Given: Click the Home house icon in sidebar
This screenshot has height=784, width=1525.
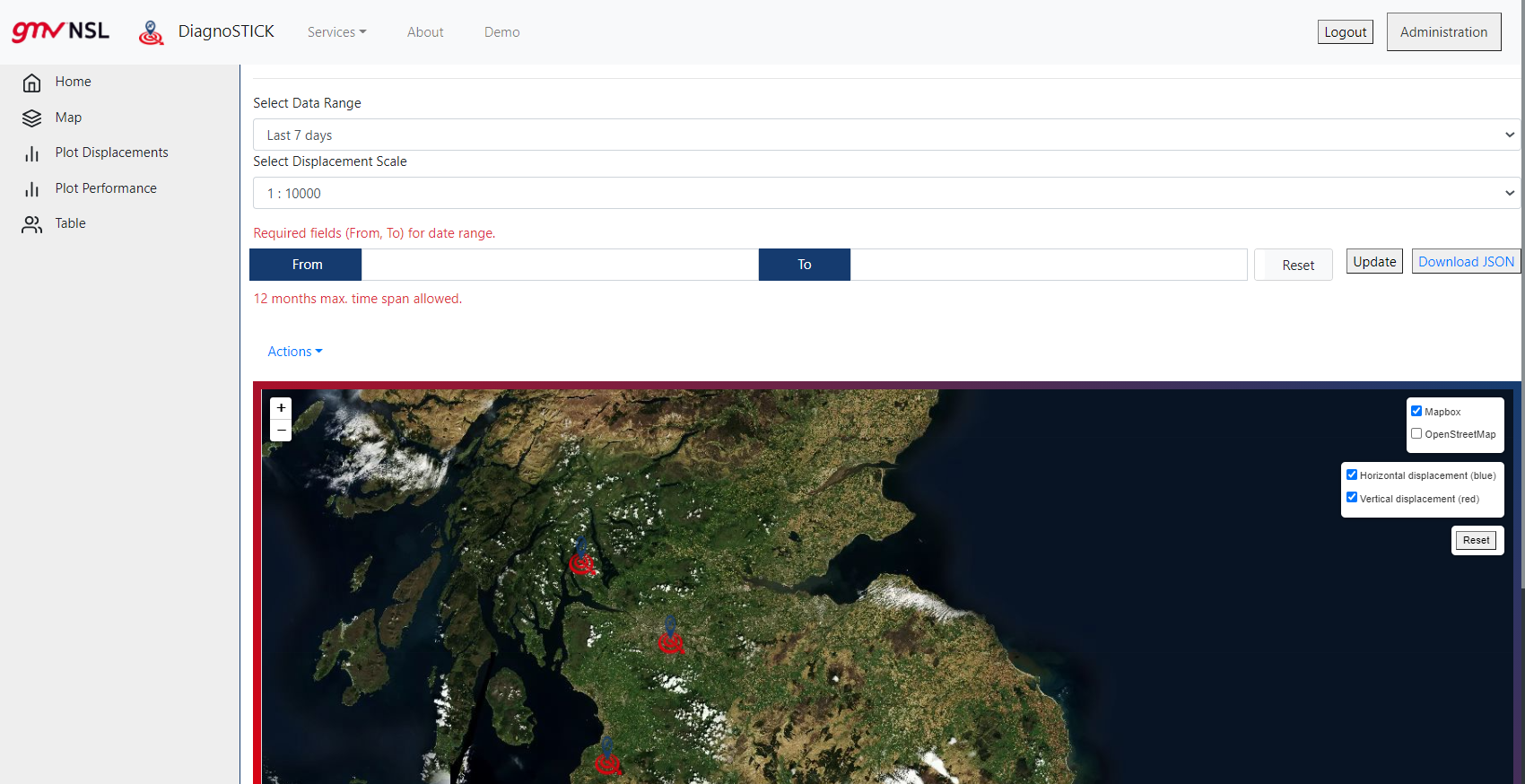Looking at the screenshot, I should click(31, 83).
